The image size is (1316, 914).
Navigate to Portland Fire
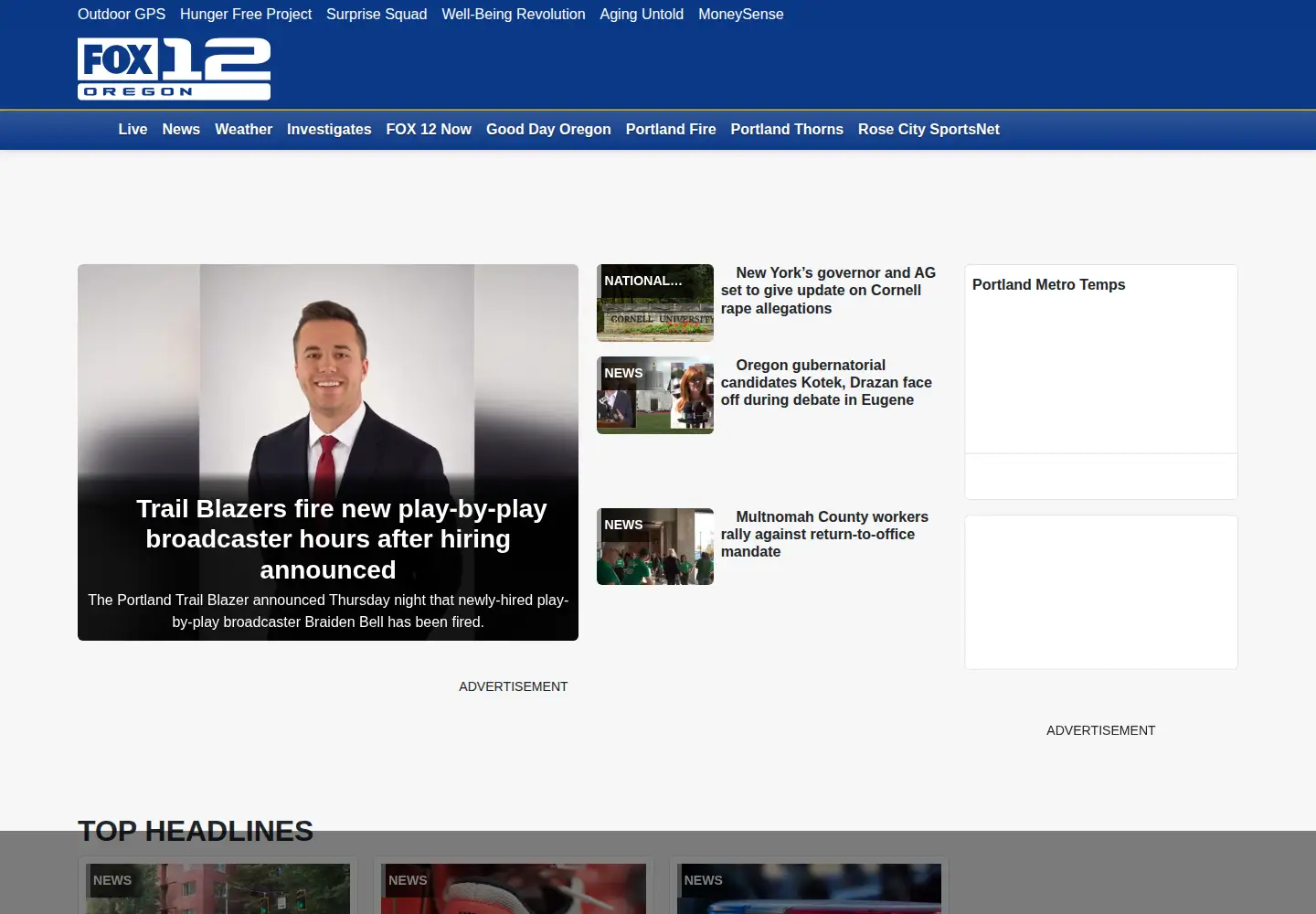pyautogui.click(x=671, y=130)
